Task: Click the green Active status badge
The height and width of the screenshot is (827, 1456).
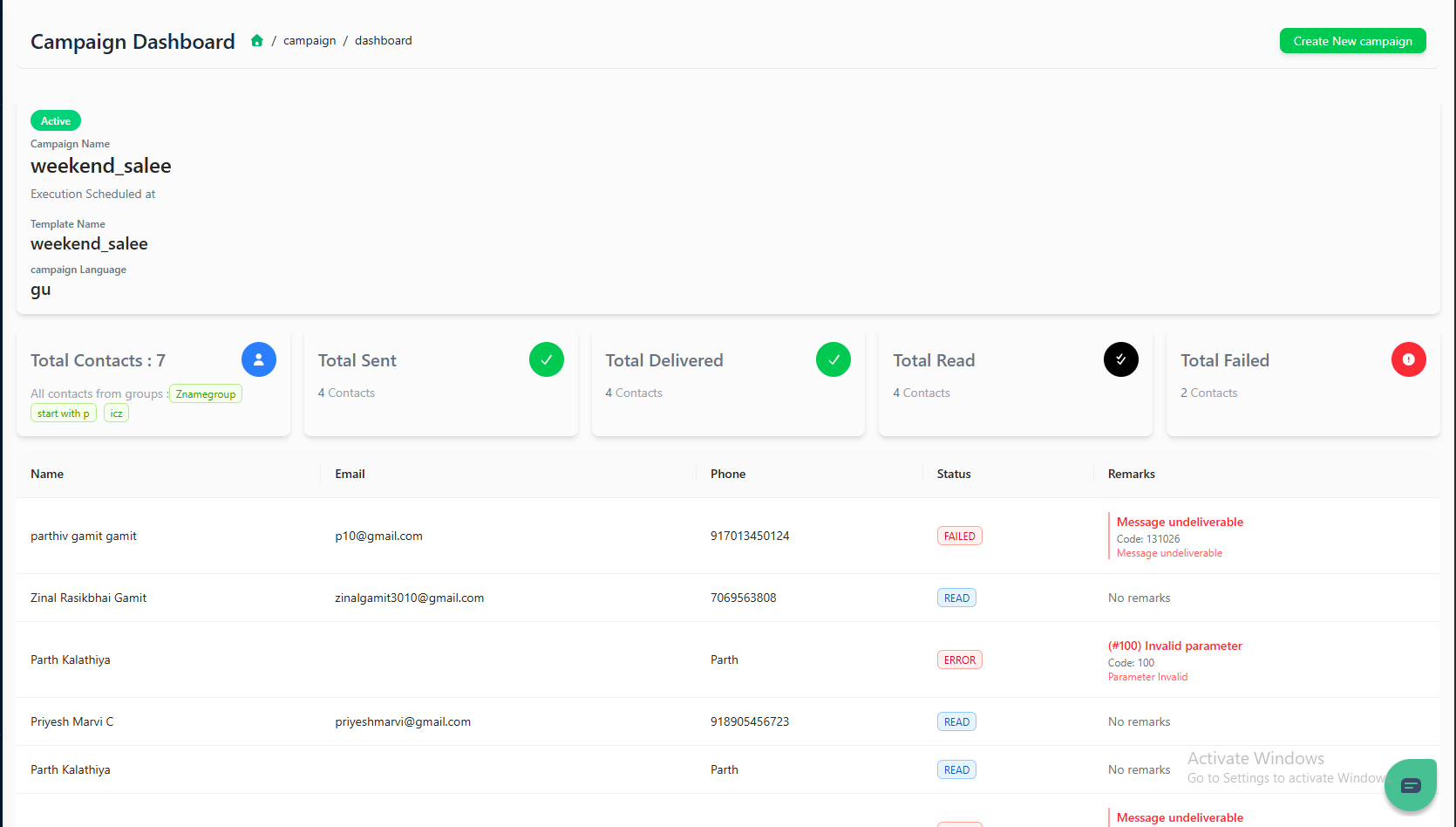Action: click(56, 121)
